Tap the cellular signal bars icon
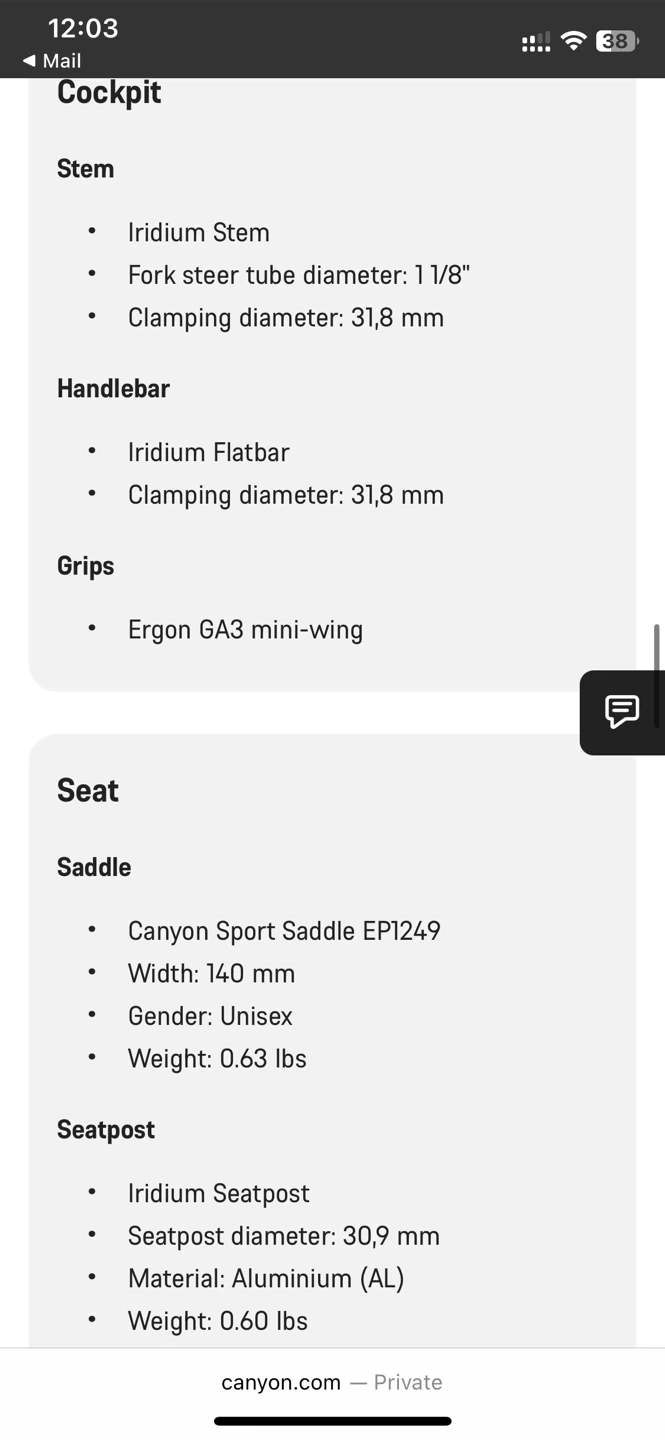Viewport: 665px width, 1440px height. click(536, 42)
